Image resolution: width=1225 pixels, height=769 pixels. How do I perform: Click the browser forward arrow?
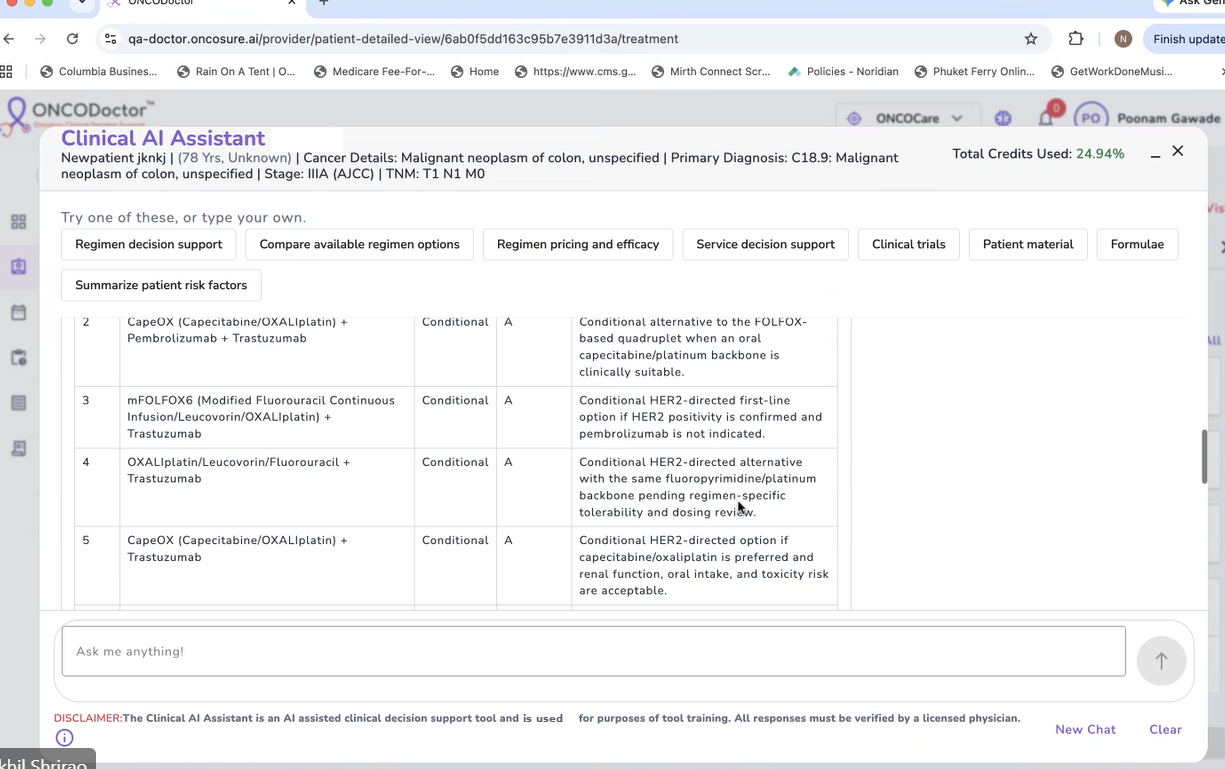(x=40, y=39)
